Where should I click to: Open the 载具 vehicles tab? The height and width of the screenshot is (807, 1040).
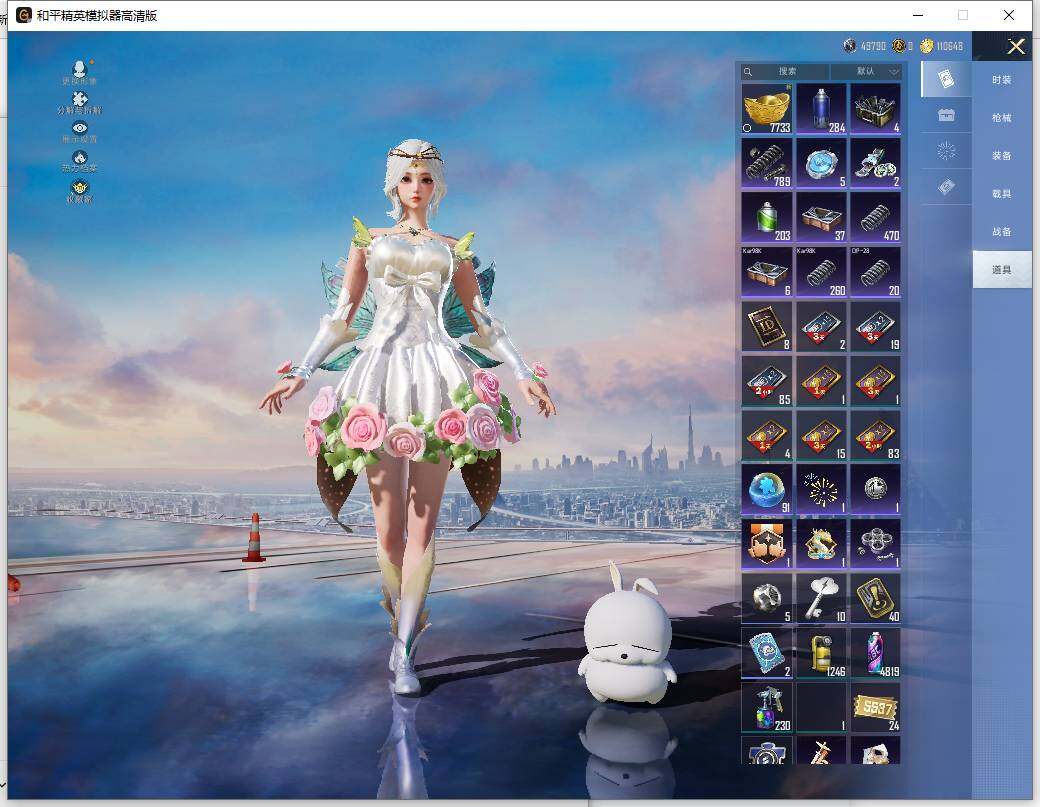(1001, 194)
